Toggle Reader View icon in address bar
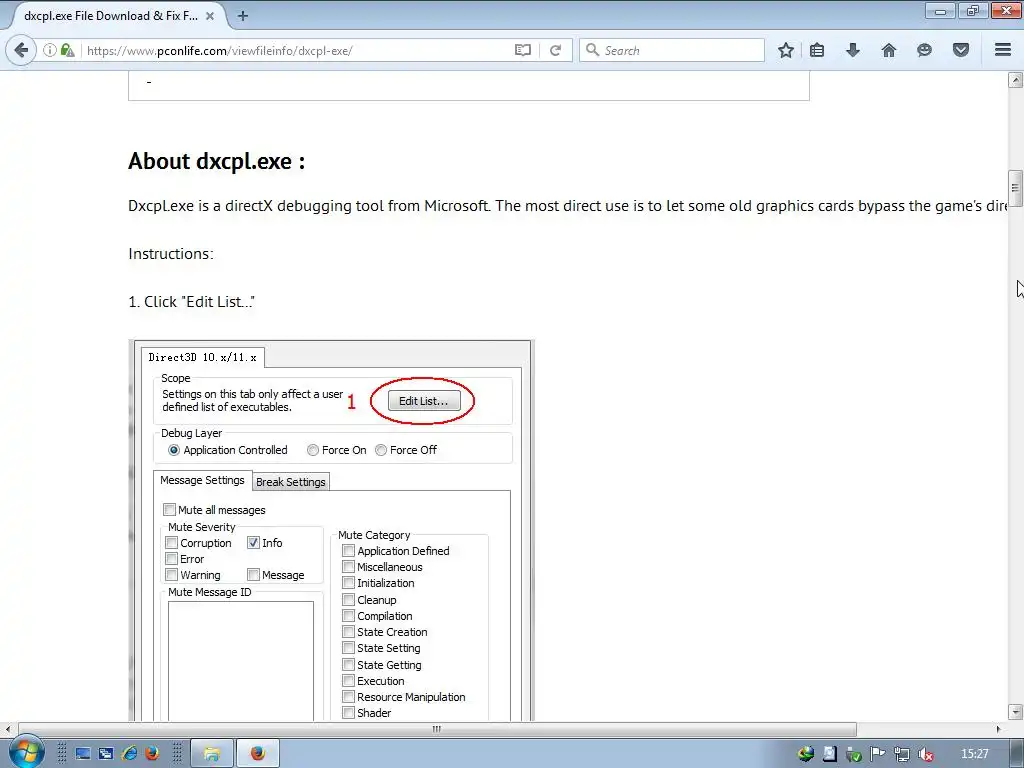Screen dimensions: 1024x768 point(523,50)
